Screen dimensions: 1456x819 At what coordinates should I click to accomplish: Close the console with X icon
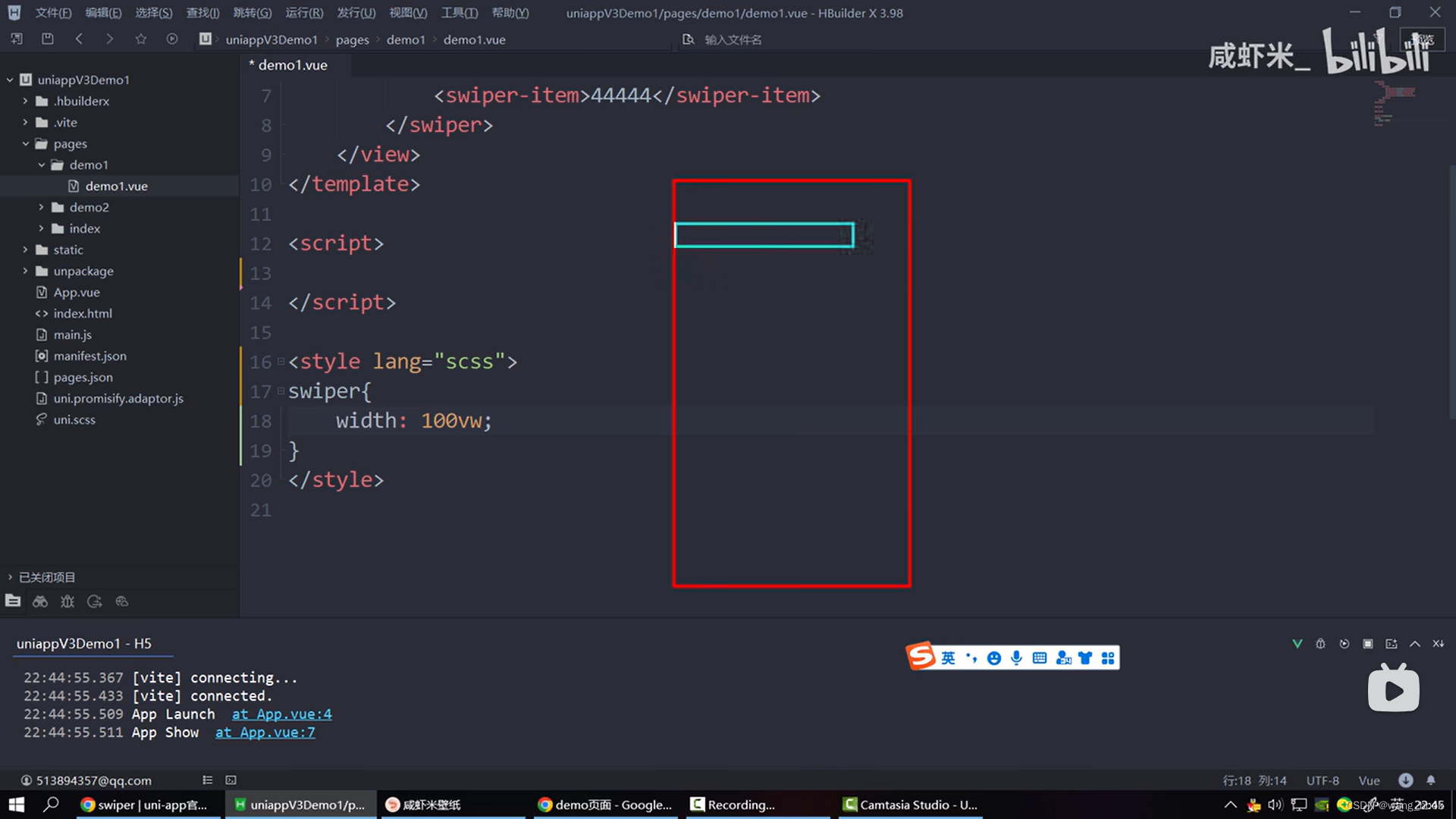1439,644
